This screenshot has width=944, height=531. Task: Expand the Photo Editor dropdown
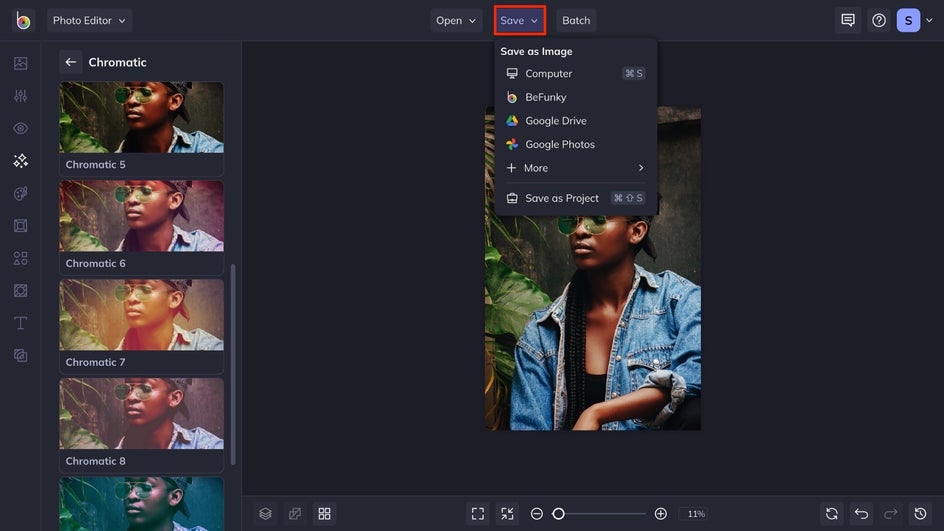click(x=89, y=20)
